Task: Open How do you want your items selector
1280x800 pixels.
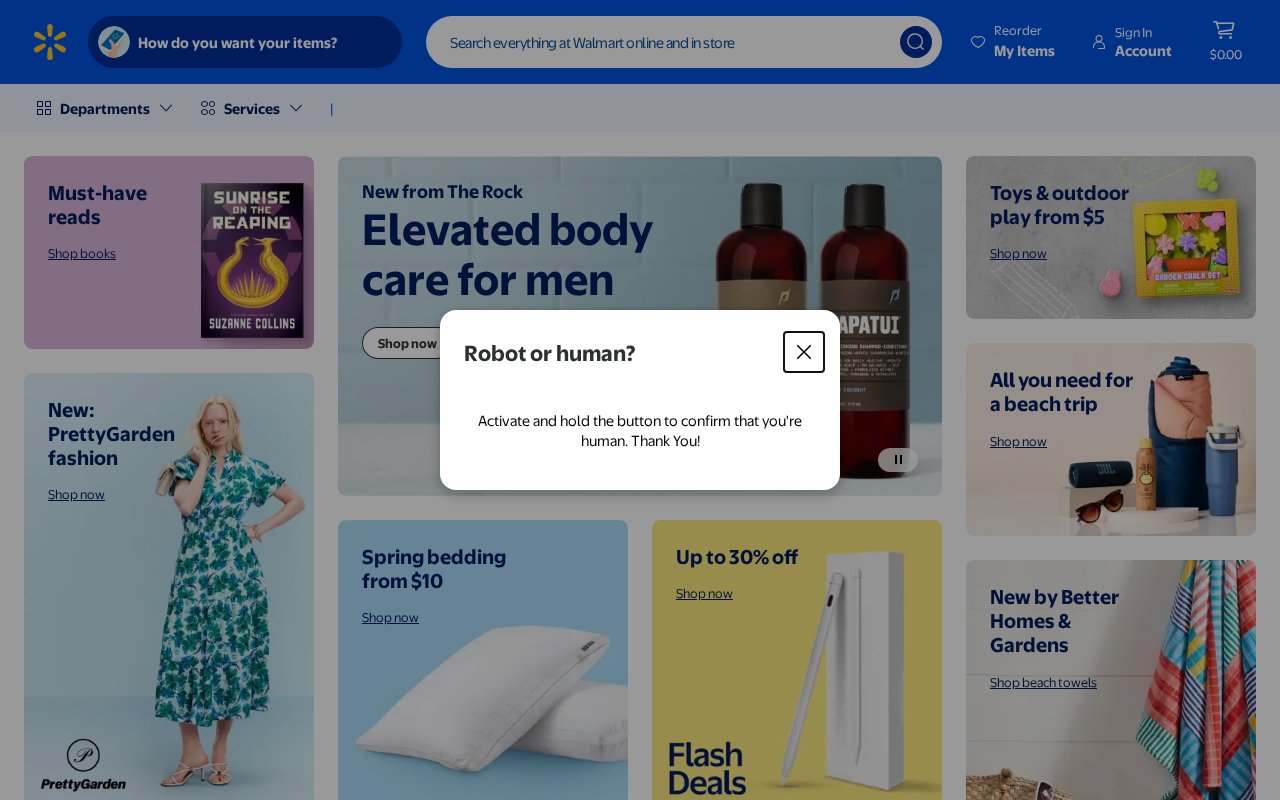Action: tap(245, 42)
